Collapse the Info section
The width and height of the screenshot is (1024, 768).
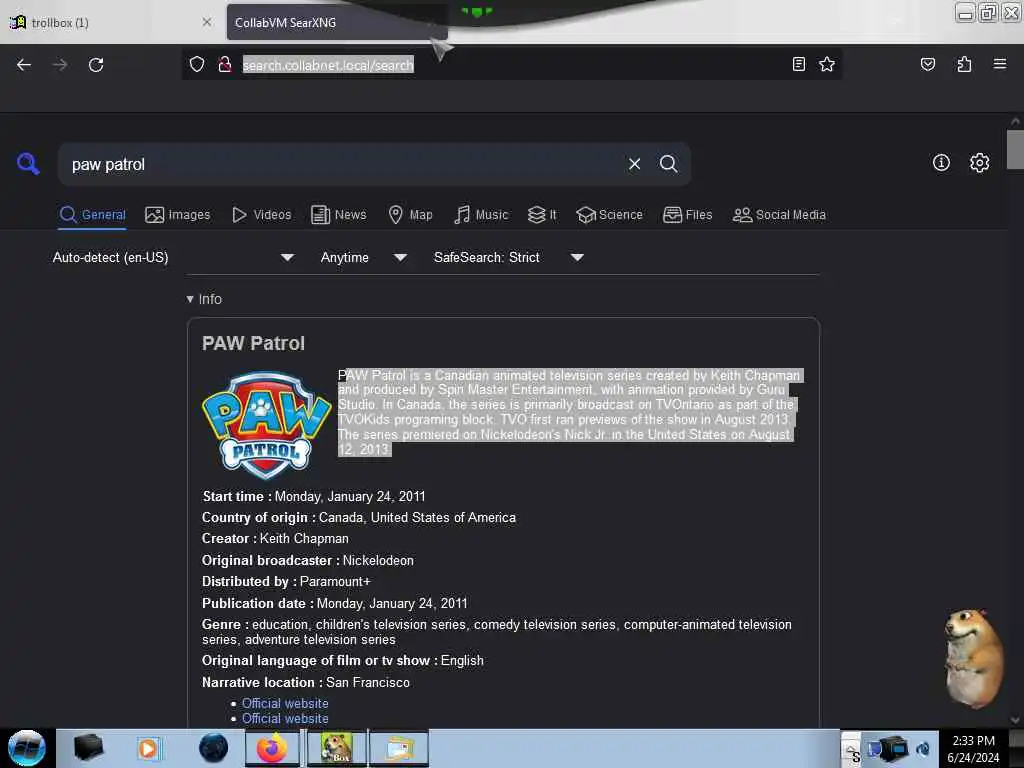[204, 299]
